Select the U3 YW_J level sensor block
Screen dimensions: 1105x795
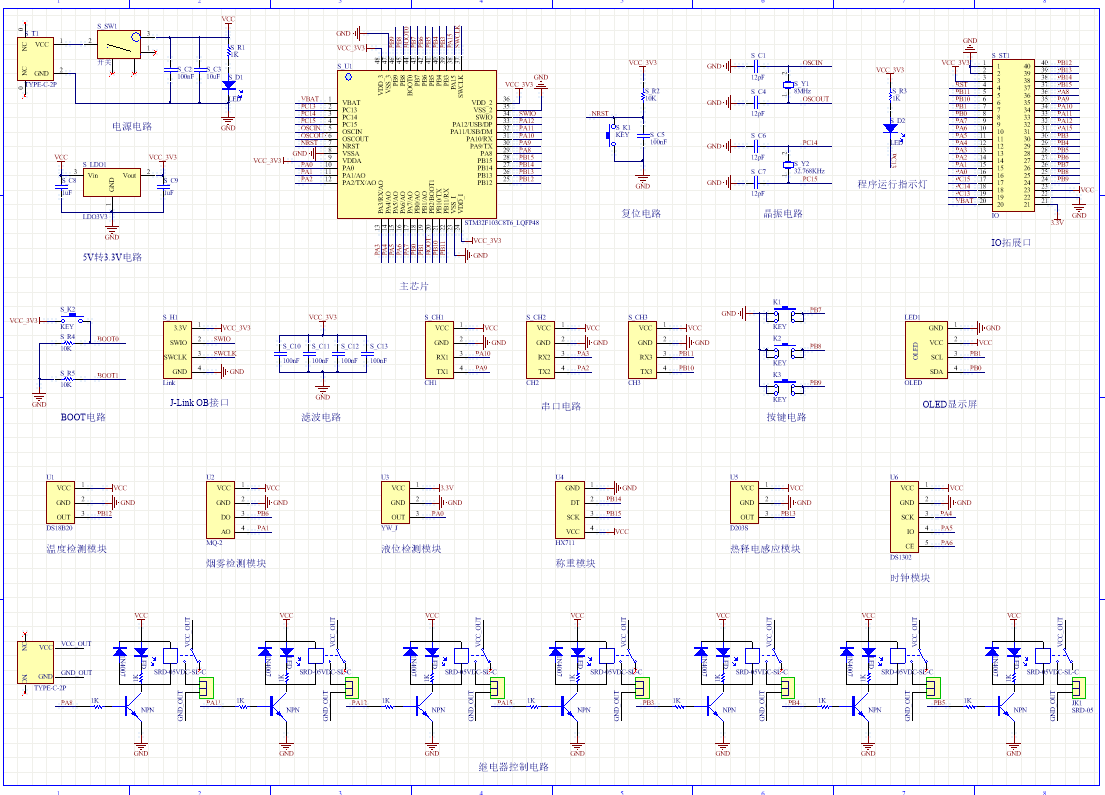(x=395, y=503)
